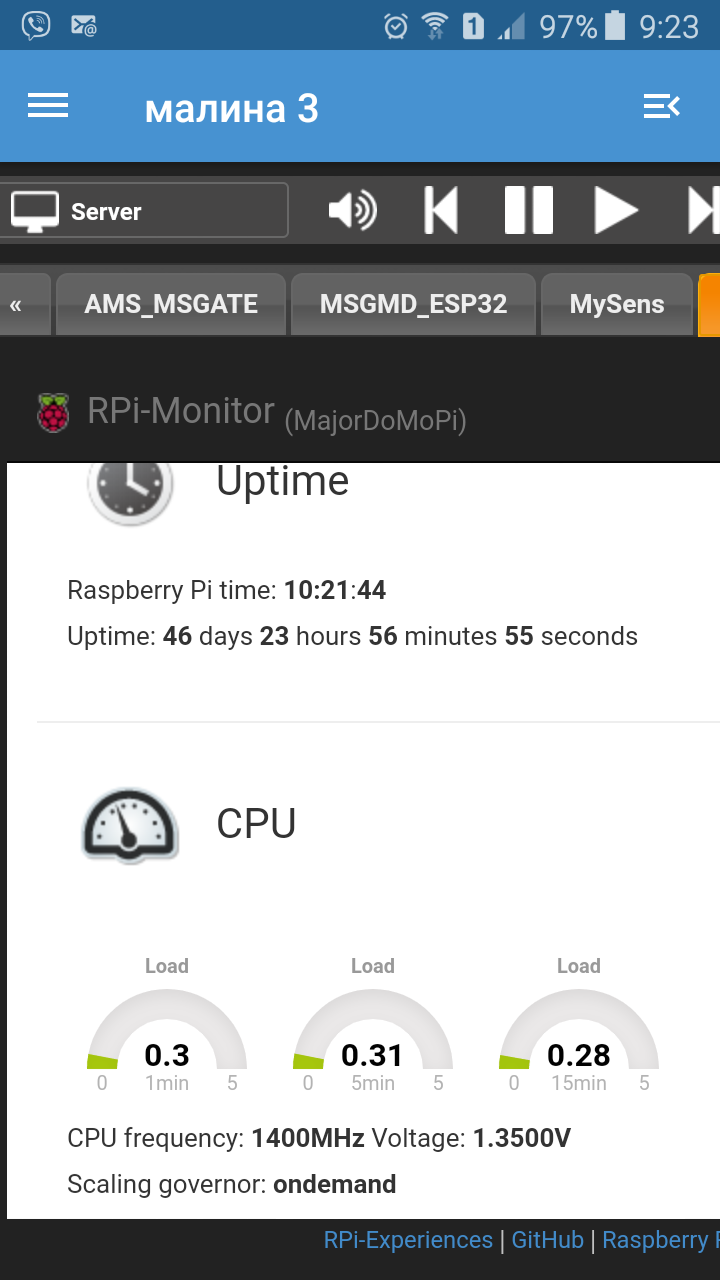The width and height of the screenshot is (720, 1280).
Task: Switch to the MSGMD_ESP32 tab
Action: pos(413,304)
